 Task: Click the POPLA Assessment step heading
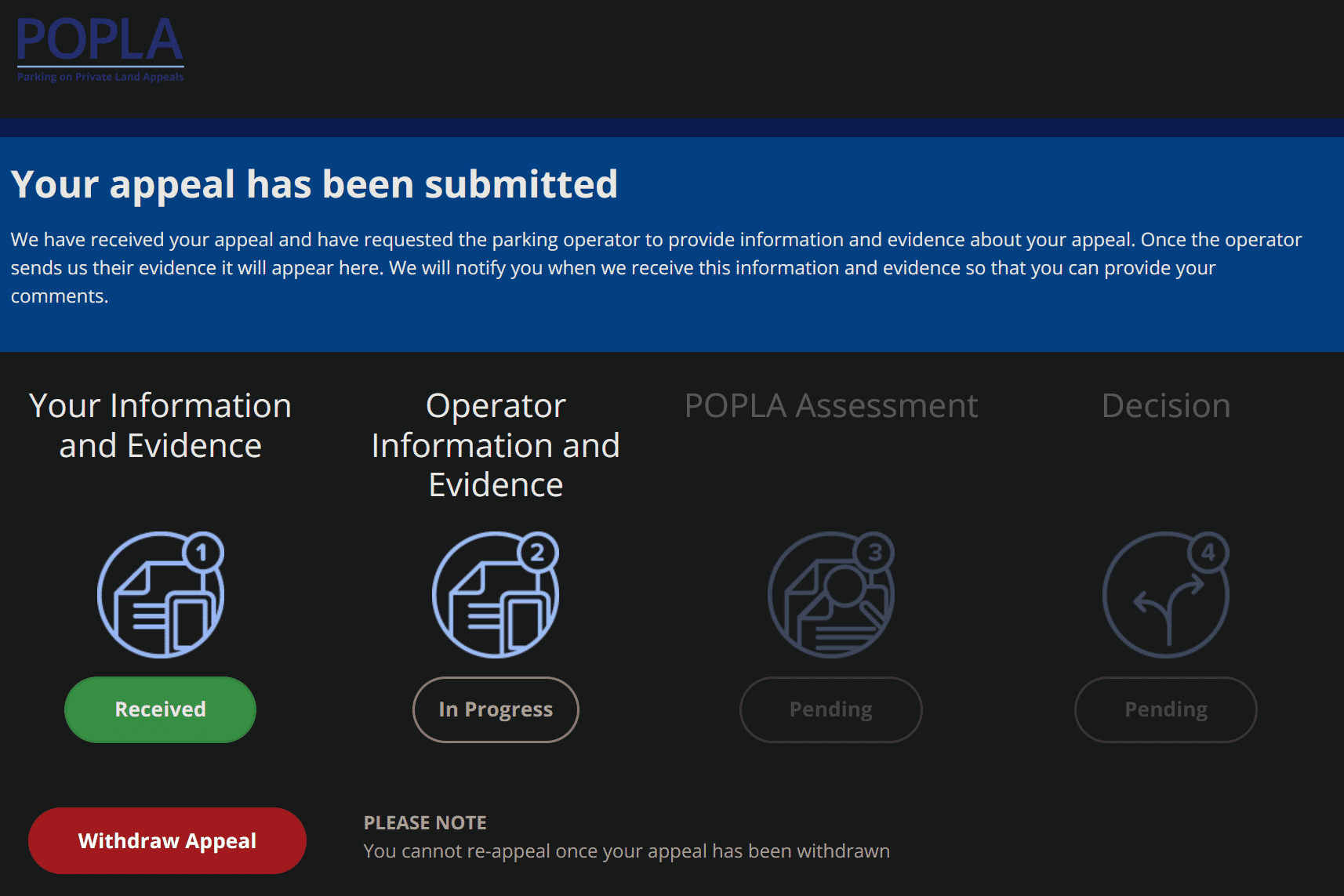(830, 406)
